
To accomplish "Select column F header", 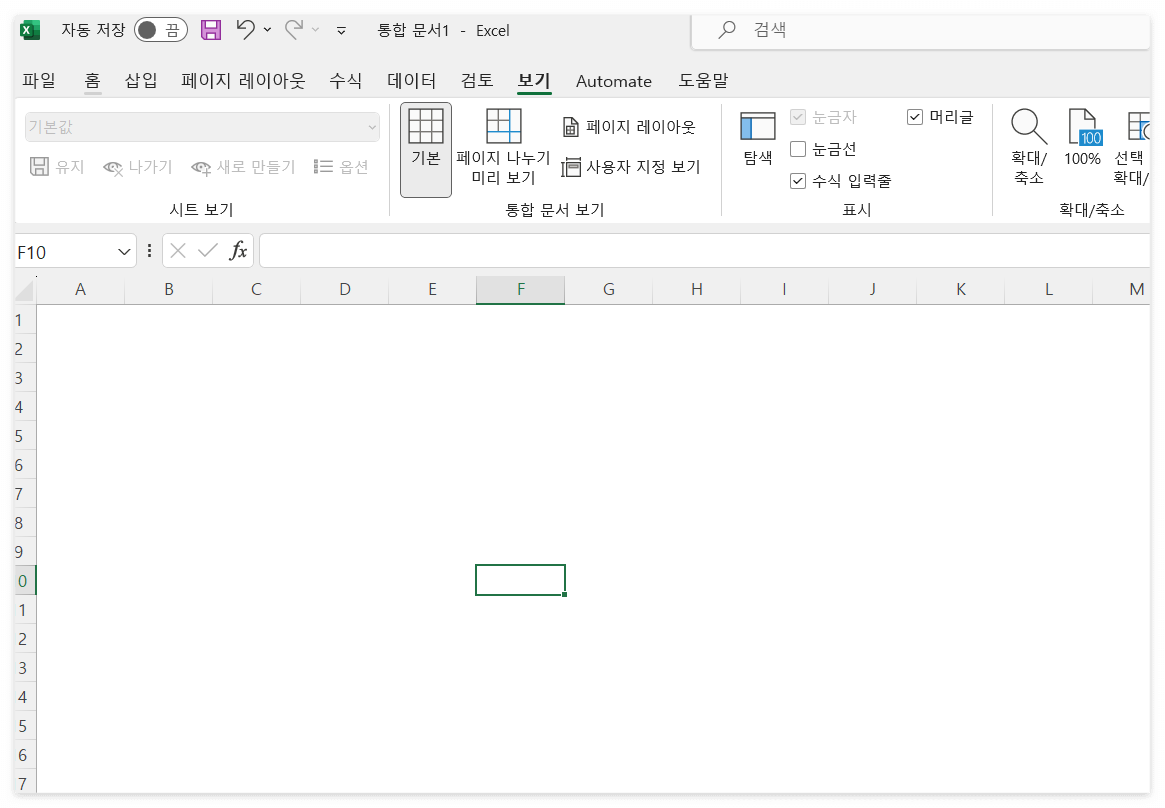I will click(521, 290).
